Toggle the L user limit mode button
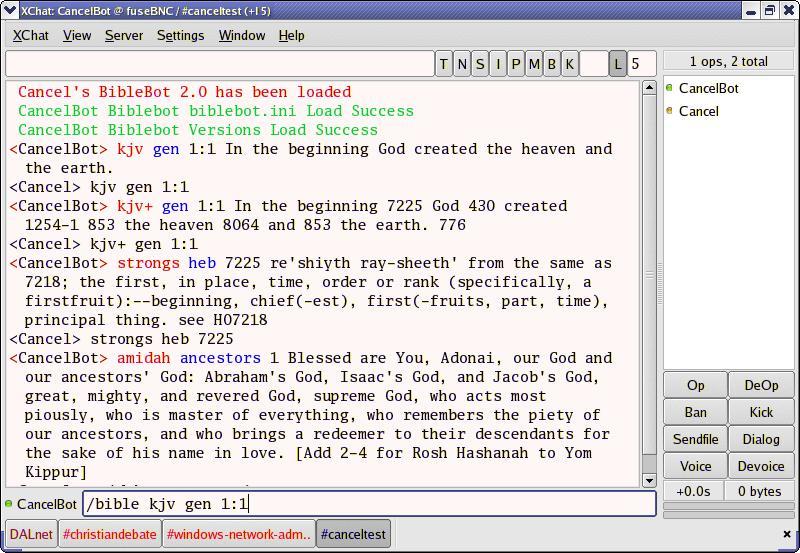The width and height of the screenshot is (800, 553). [x=618, y=64]
